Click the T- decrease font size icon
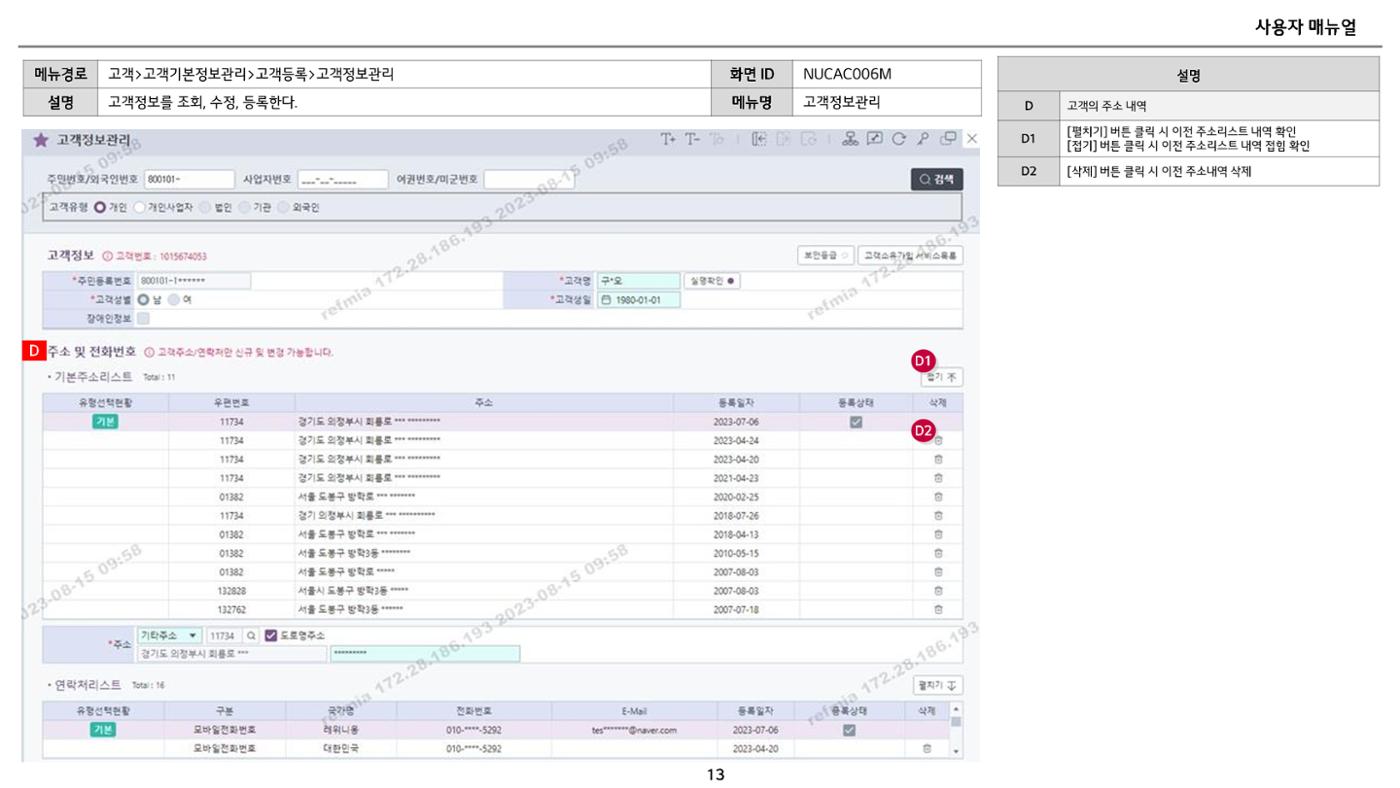The width and height of the screenshot is (1400, 788). [x=694, y=139]
